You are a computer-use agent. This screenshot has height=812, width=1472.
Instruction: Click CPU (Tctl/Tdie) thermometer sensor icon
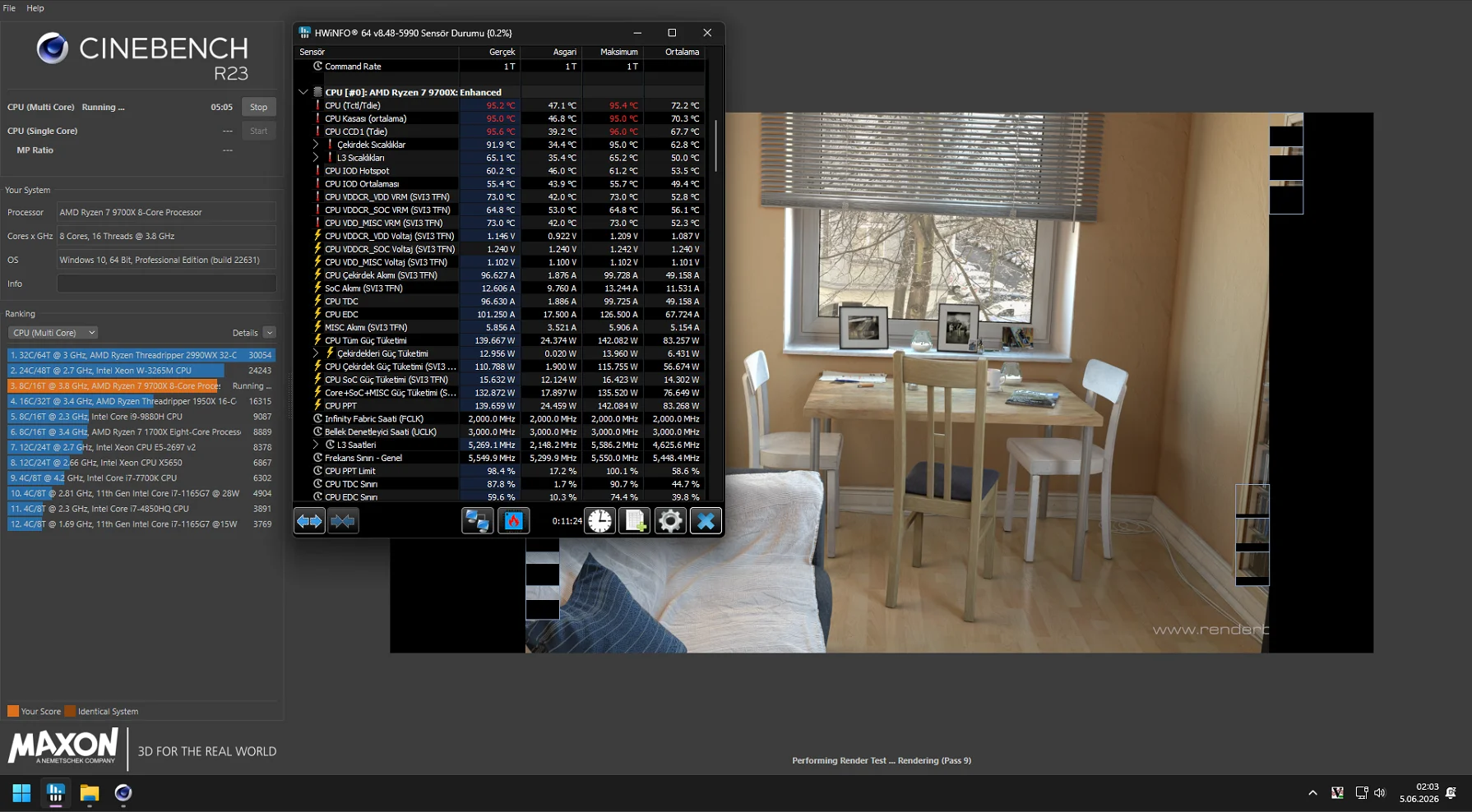coord(318,105)
